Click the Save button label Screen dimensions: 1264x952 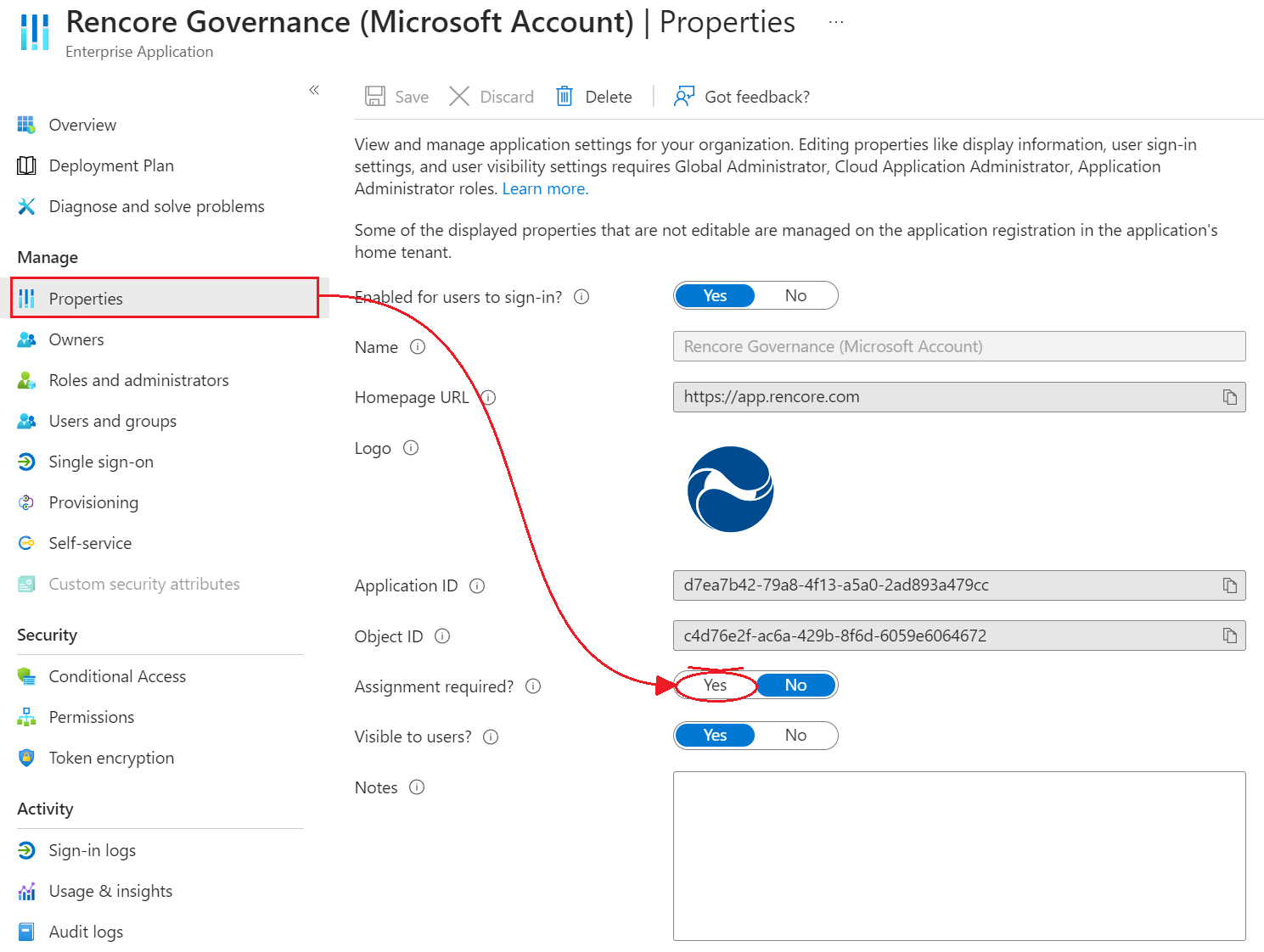(x=412, y=97)
